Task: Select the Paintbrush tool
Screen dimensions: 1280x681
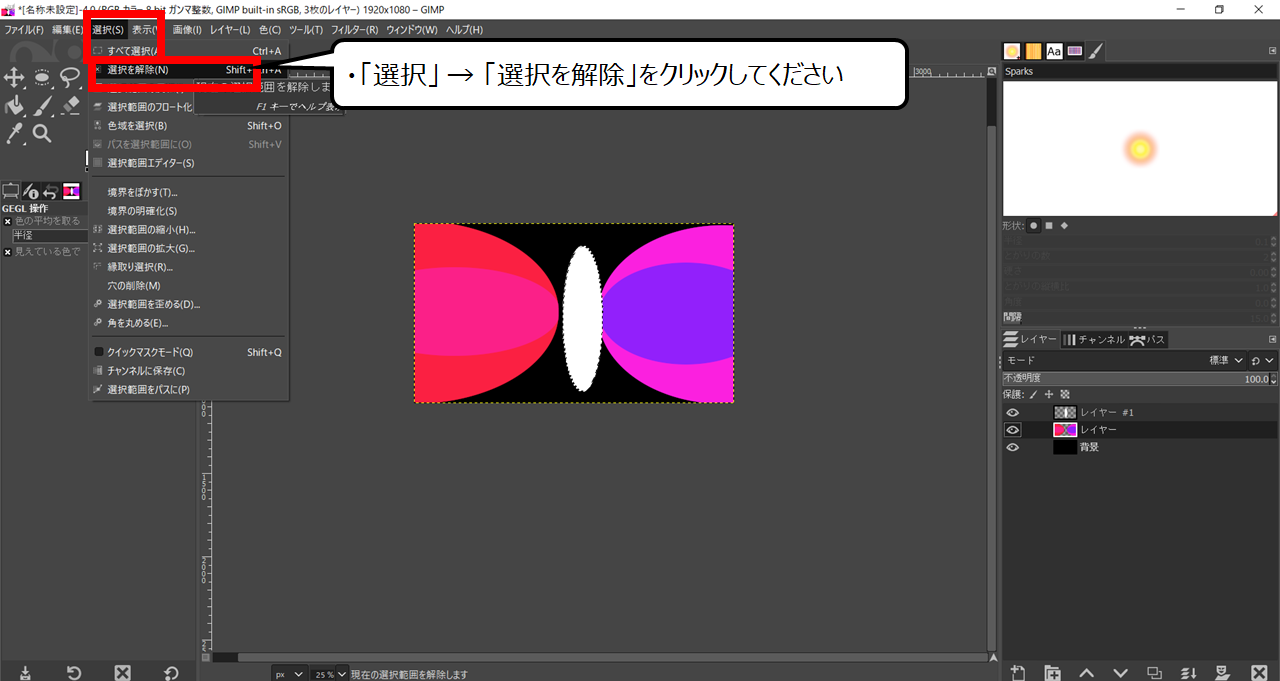Action: tap(43, 105)
